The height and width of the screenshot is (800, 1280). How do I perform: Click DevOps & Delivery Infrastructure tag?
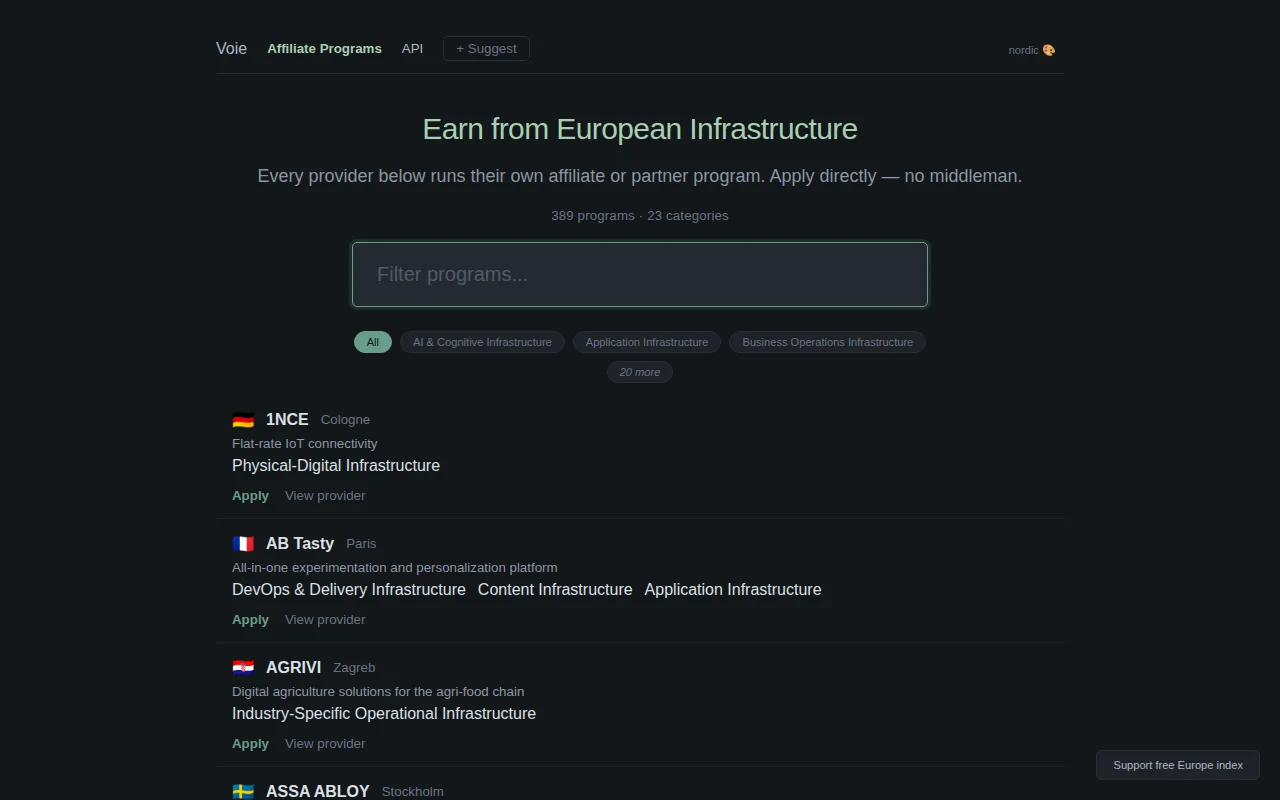pos(349,589)
